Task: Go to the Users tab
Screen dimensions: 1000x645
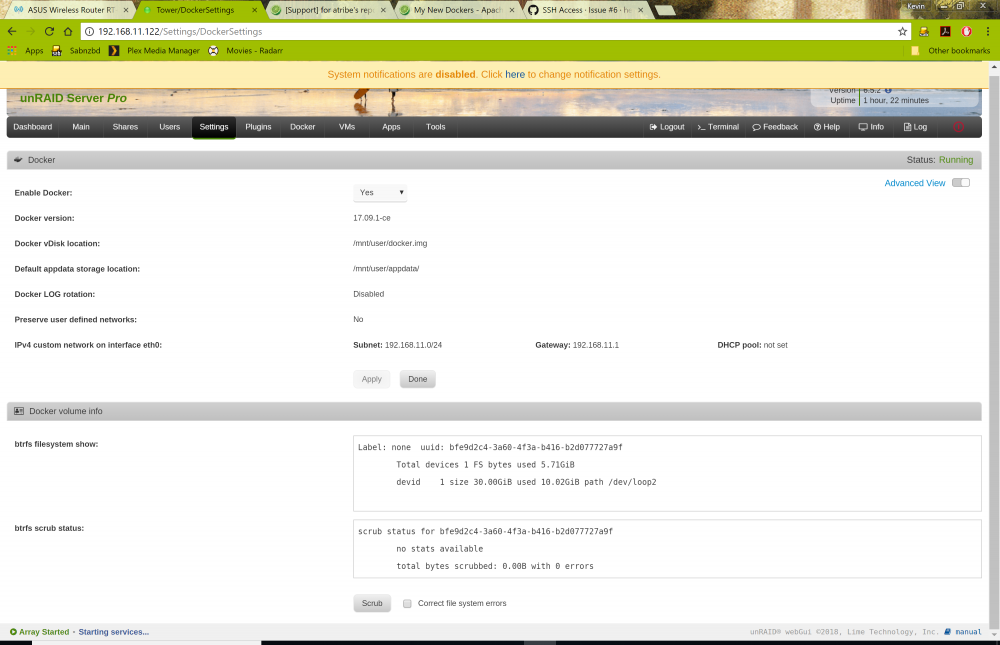Action: point(170,127)
